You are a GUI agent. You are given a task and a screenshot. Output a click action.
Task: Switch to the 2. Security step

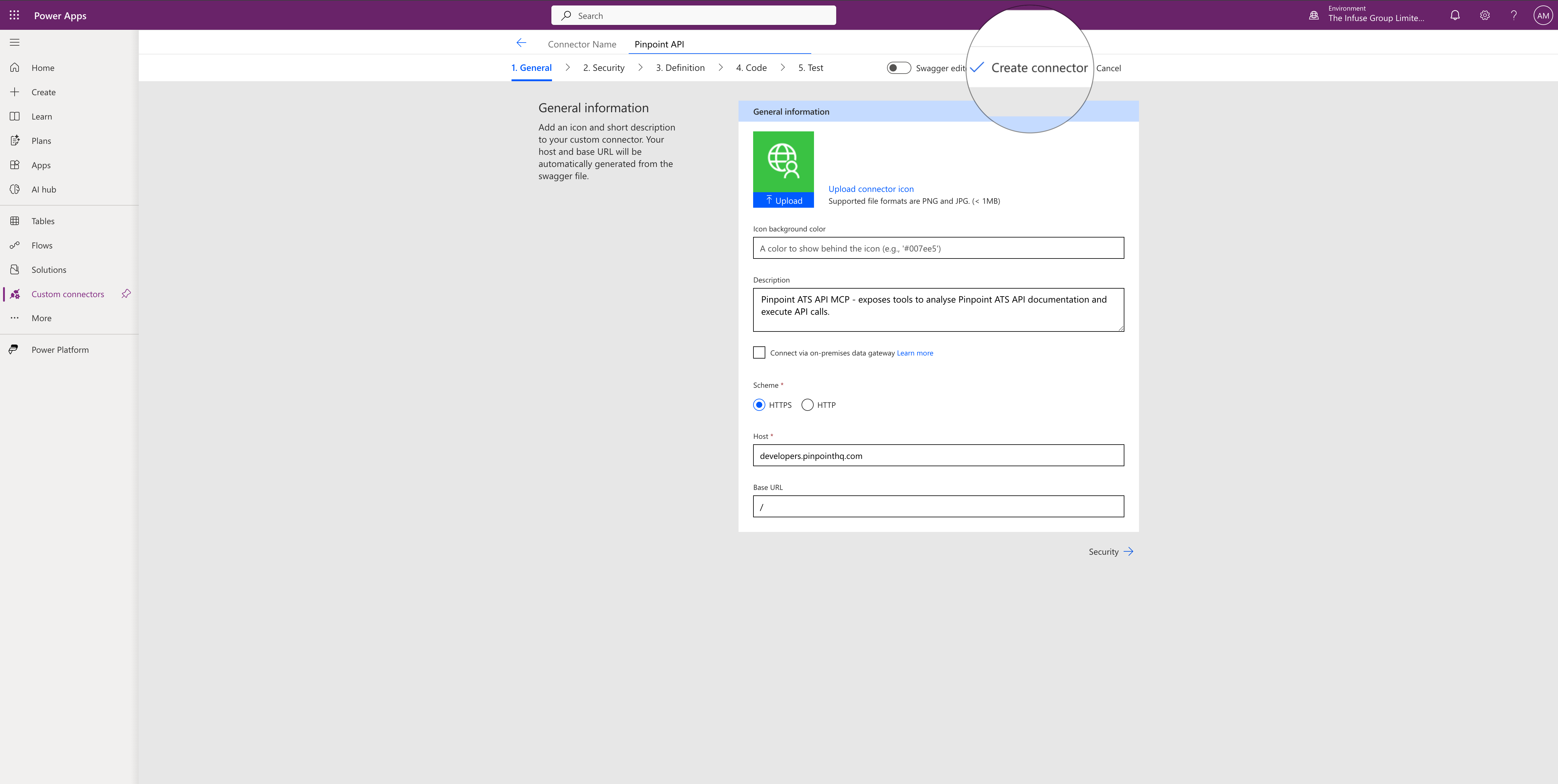coord(604,68)
